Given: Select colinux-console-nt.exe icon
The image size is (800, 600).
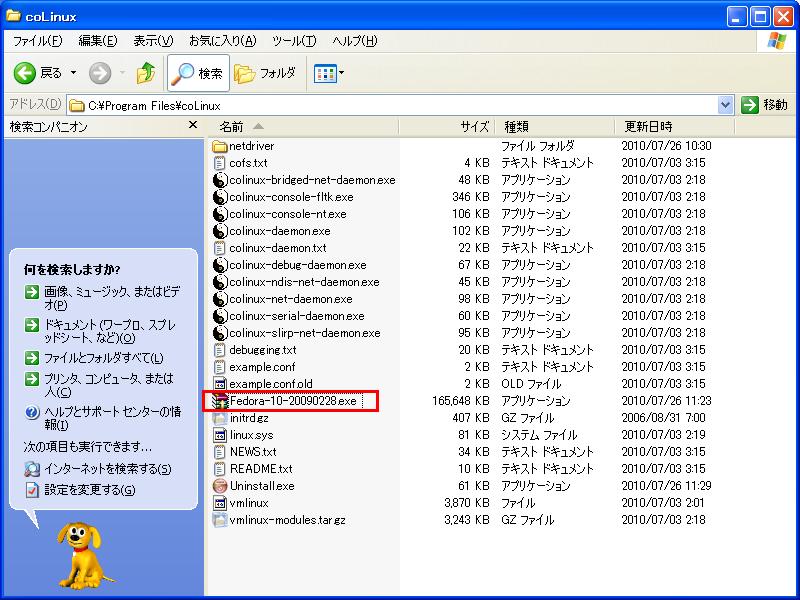Looking at the screenshot, I should point(220,214).
